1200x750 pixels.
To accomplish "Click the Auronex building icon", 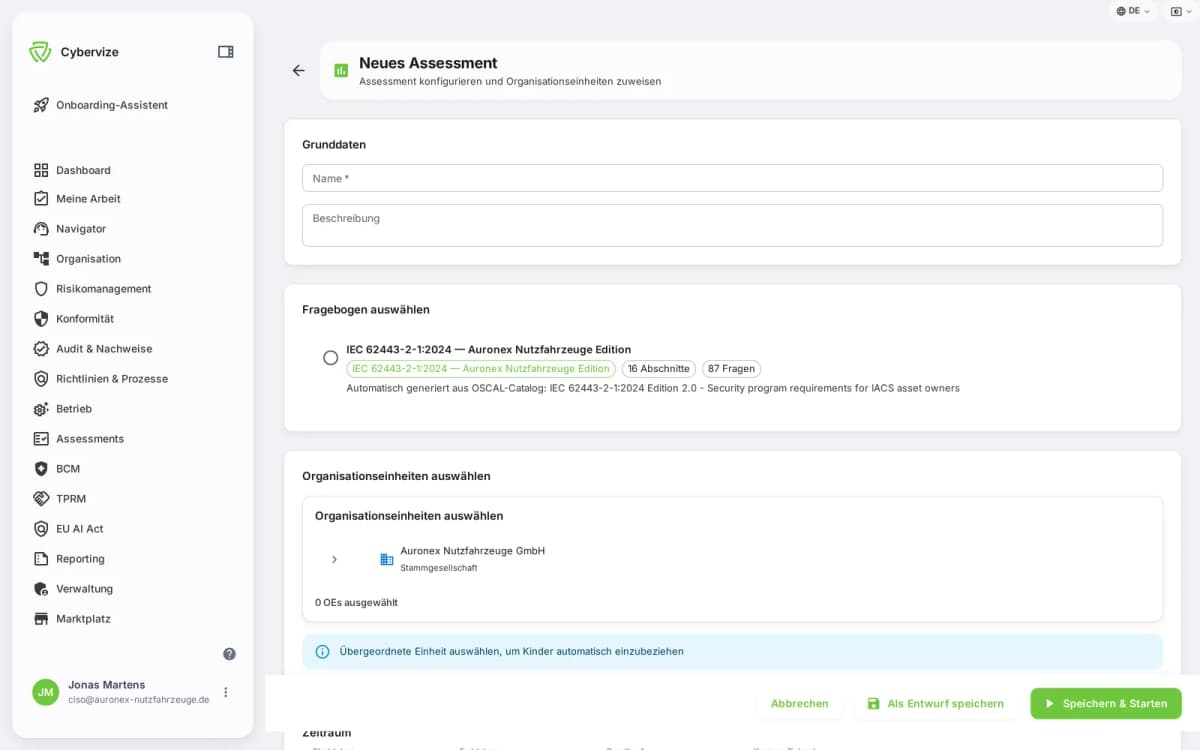I will 387,559.
